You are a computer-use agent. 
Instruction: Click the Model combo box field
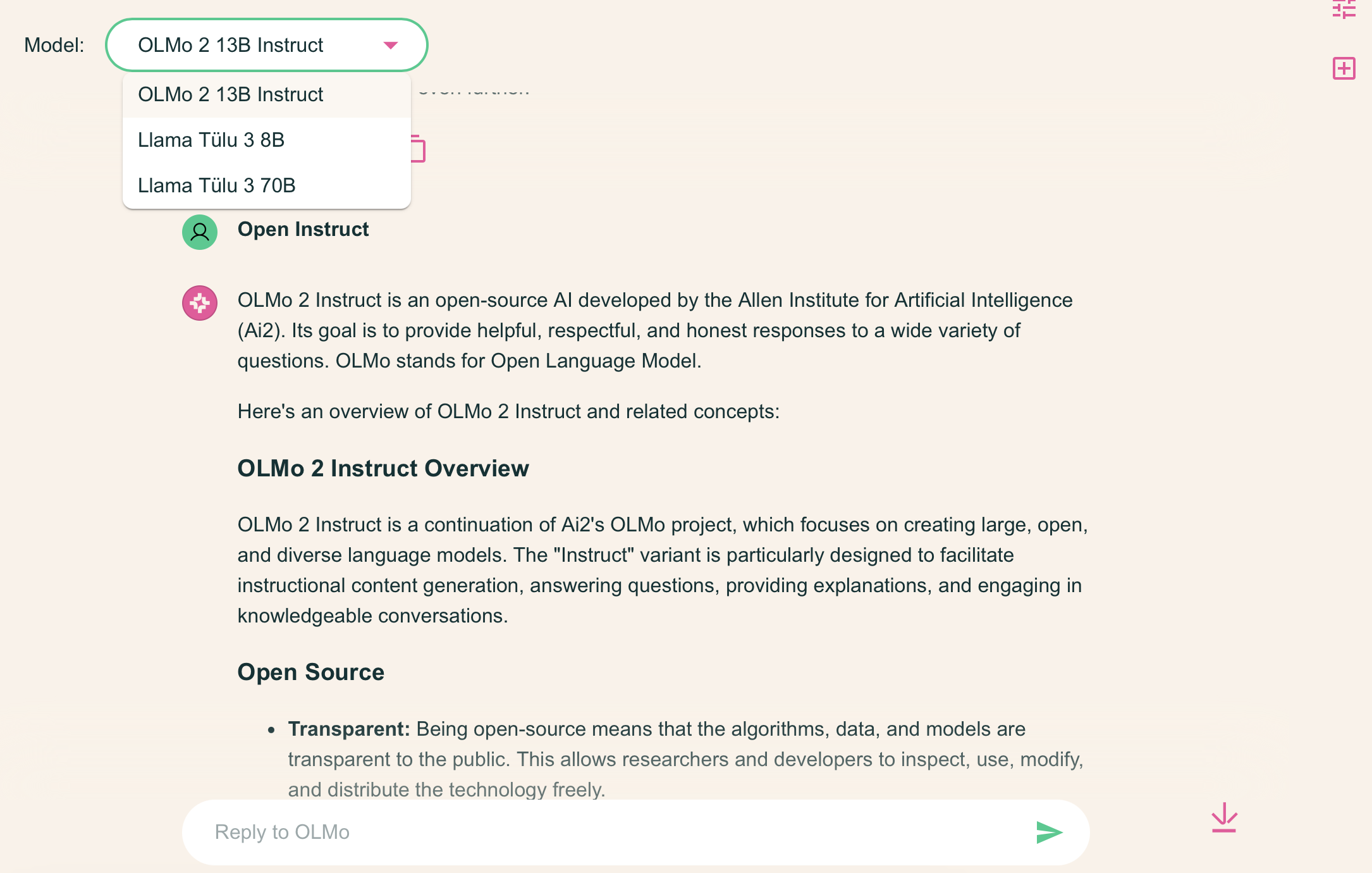pyautogui.click(x=266, y=45)
